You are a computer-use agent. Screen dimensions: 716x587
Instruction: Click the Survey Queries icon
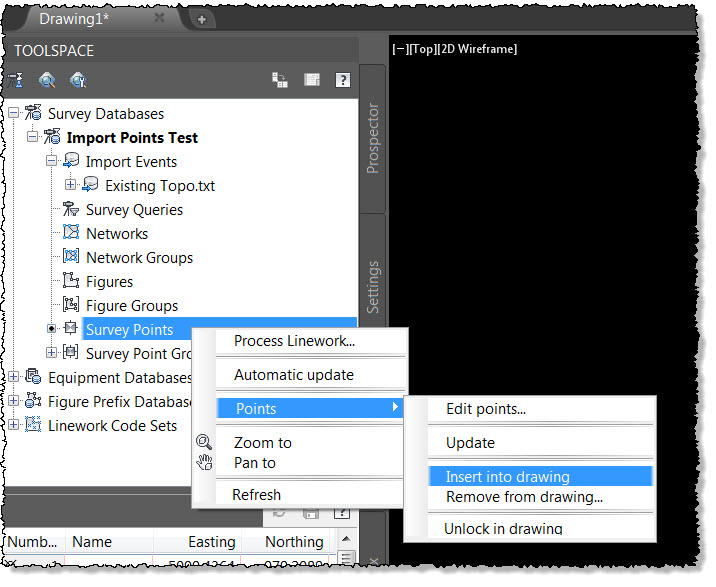[71, 209]
